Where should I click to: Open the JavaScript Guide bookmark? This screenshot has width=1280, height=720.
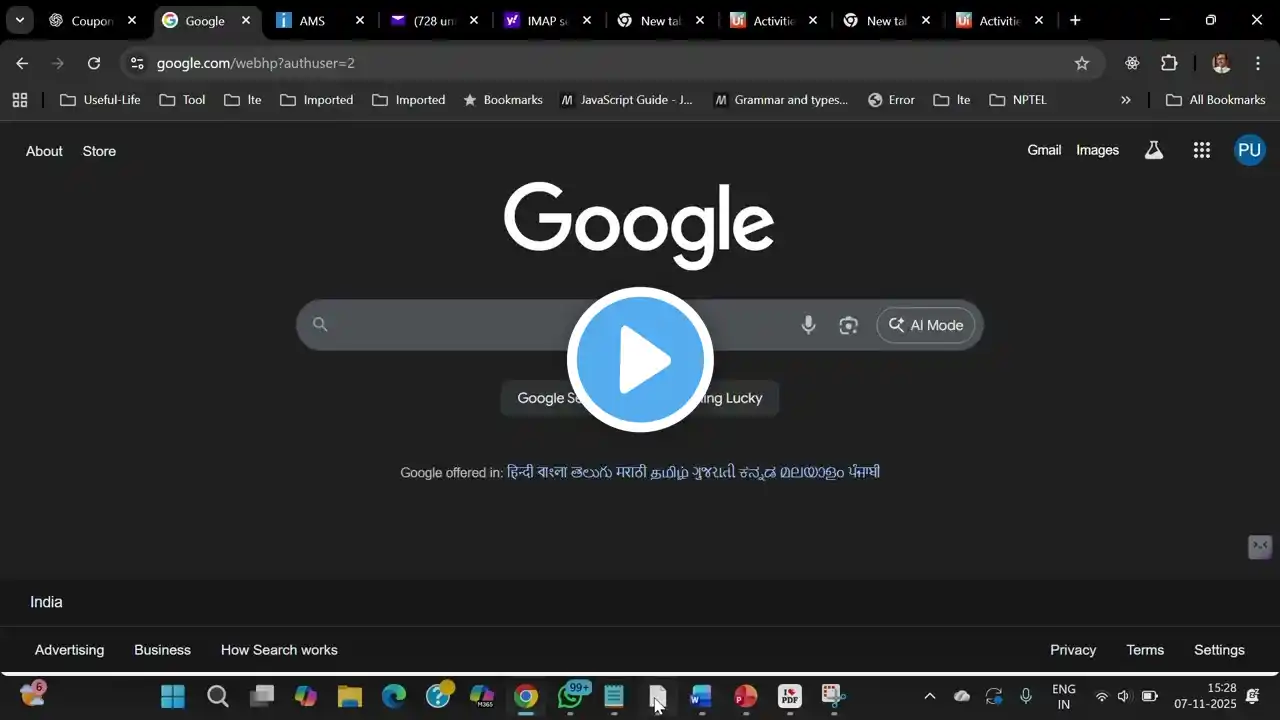point(627,100)
